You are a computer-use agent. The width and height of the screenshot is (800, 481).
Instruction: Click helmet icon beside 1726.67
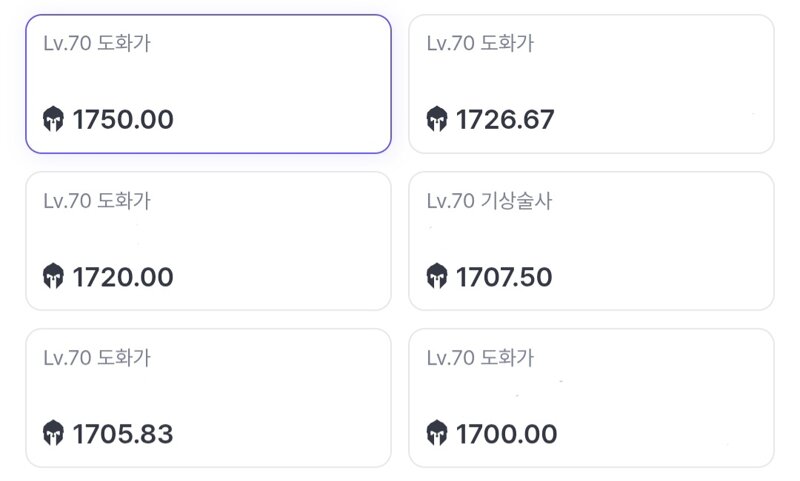click(x=437, y=119)
